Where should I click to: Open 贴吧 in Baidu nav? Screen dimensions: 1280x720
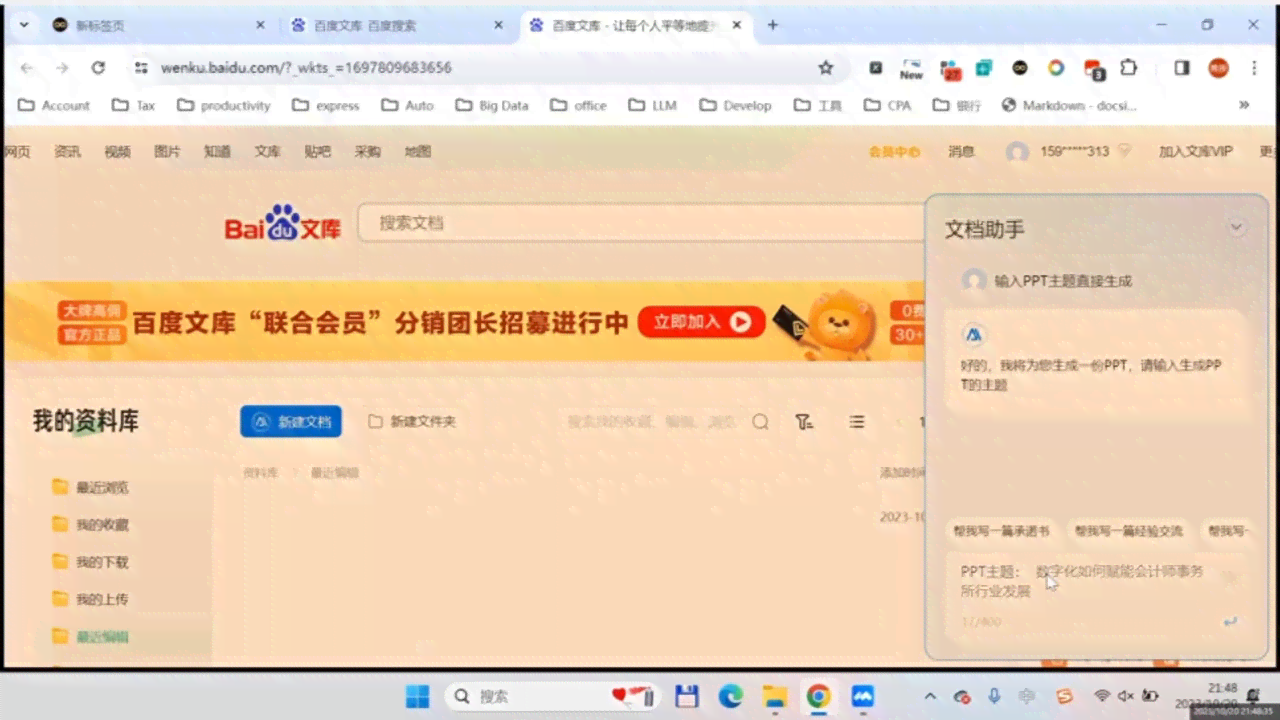click(317, 152)
